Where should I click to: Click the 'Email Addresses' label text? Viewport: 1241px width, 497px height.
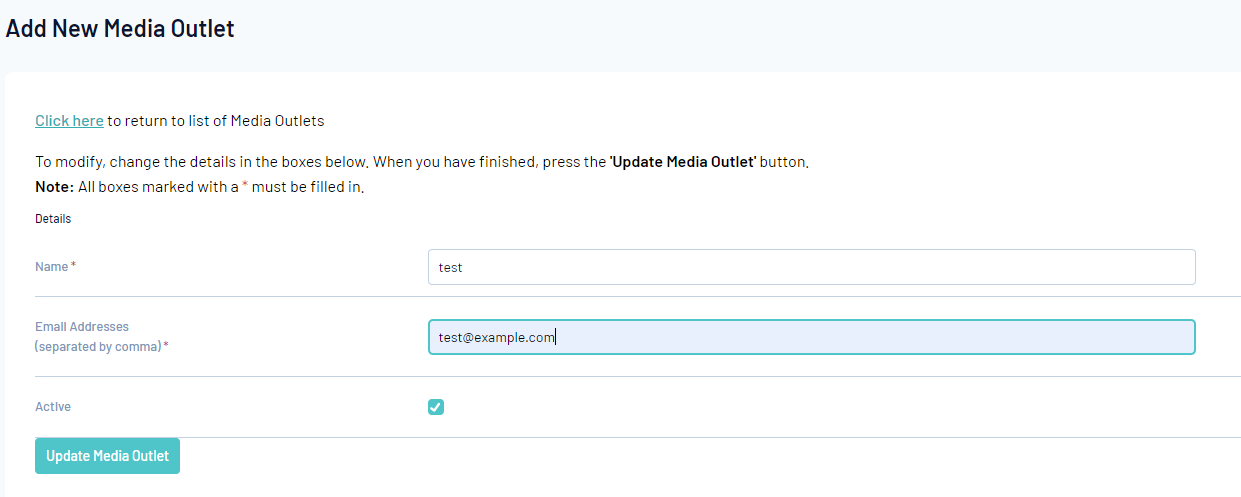82,327
